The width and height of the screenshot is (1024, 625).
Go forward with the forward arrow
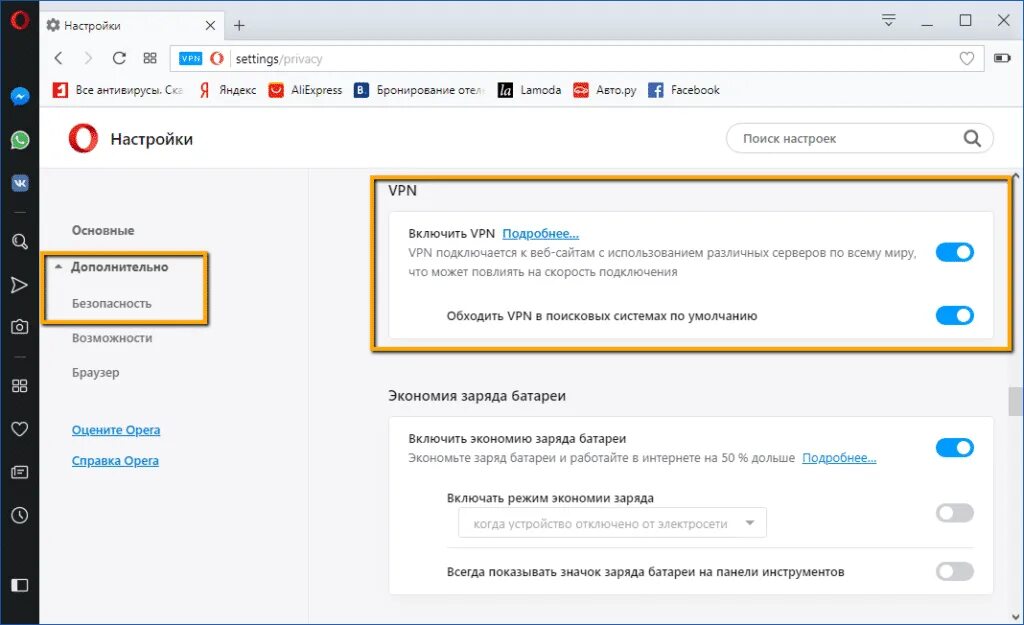(88, 58)
